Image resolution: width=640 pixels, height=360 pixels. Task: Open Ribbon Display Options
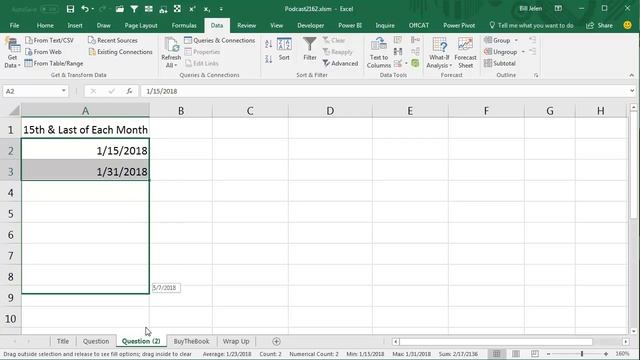pos(558,9)
